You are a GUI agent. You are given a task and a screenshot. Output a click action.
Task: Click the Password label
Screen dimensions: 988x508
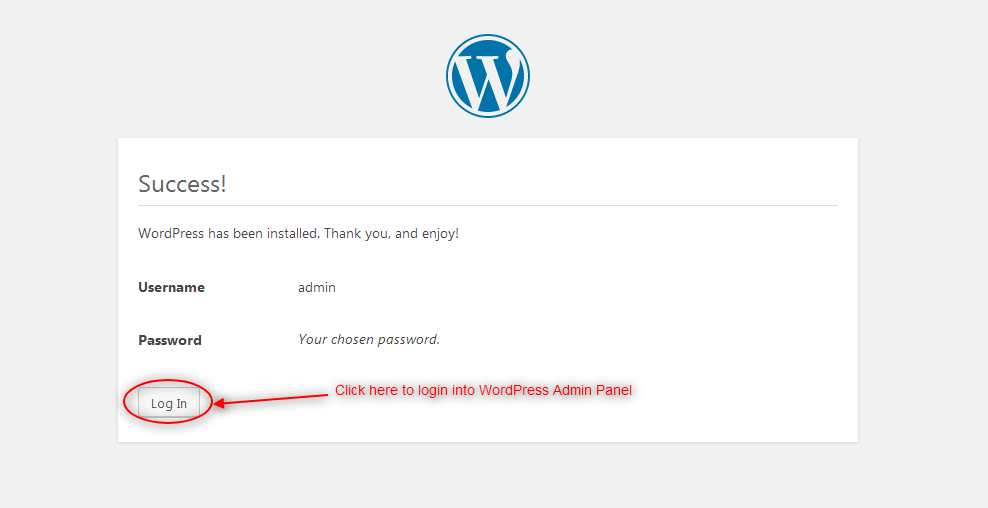[170, 340]
